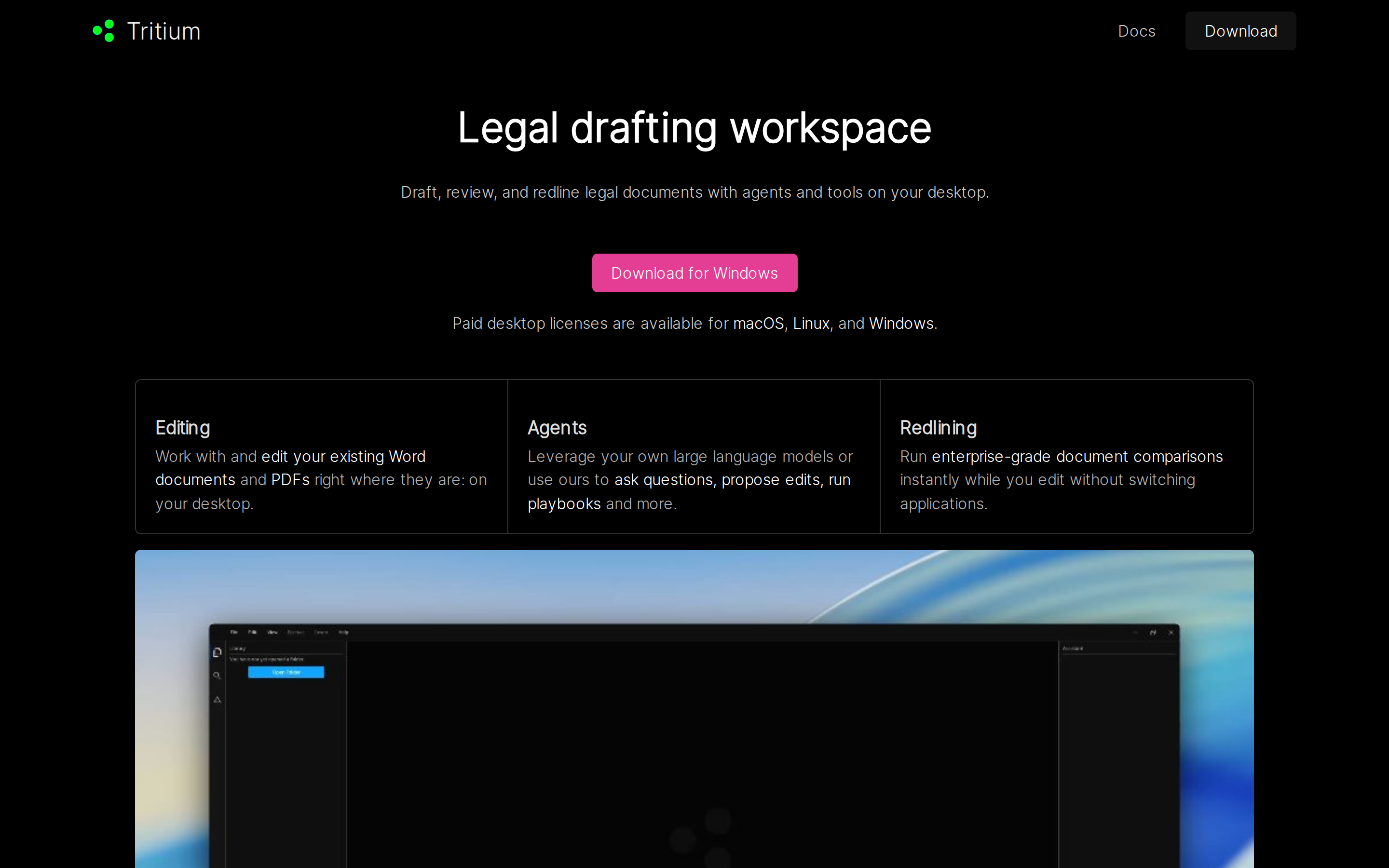Click the green Tritium logo dots

pos(104,31)
